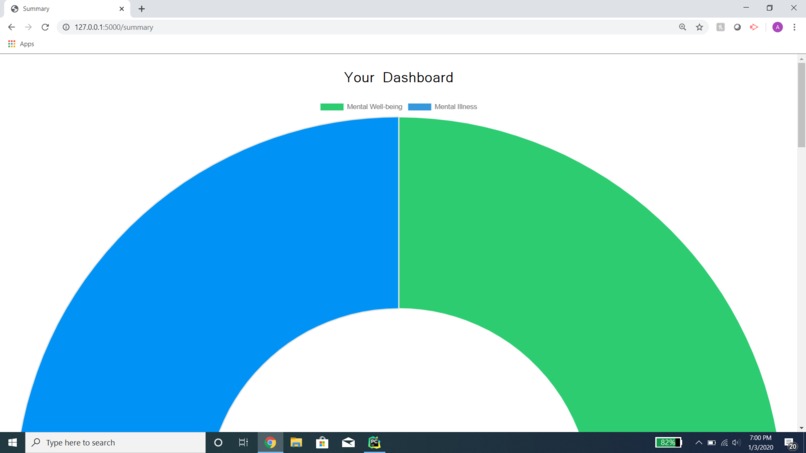
Task: Click the red extension icon
Action: (x=754, y=27)
